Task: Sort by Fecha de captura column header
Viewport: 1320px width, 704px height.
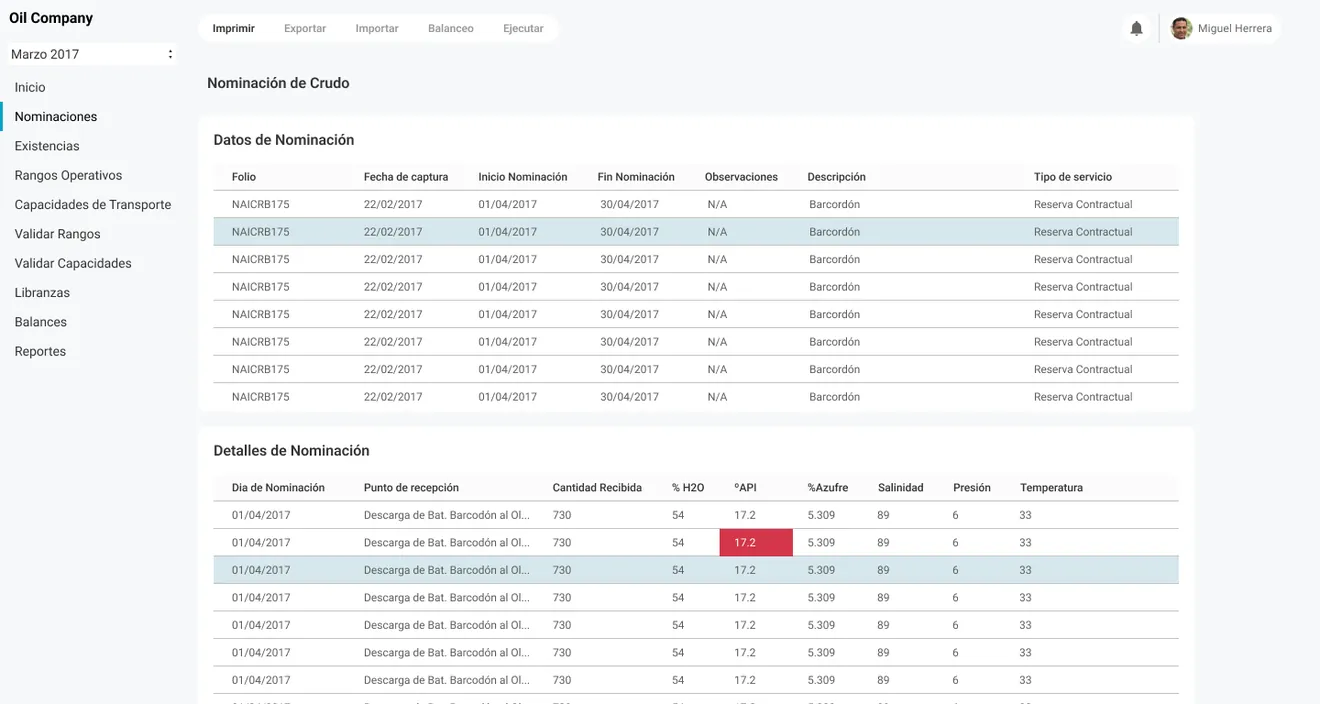Action: (x=406, y=177)
